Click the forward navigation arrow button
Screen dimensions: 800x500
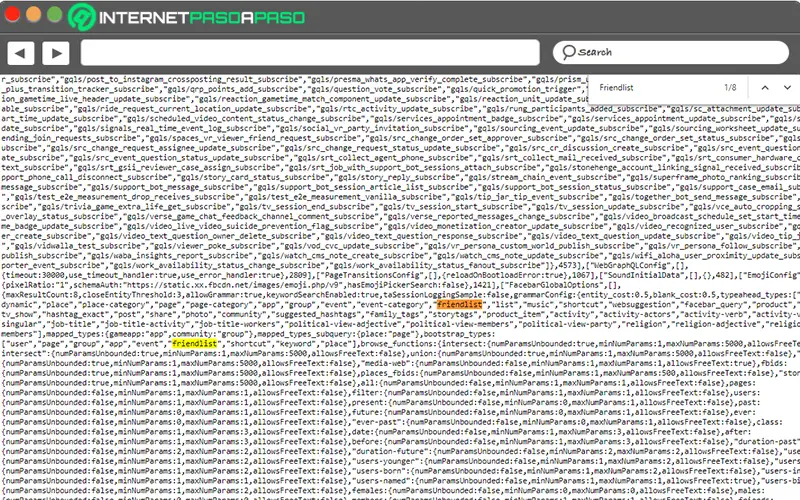(x=56, y=53)
